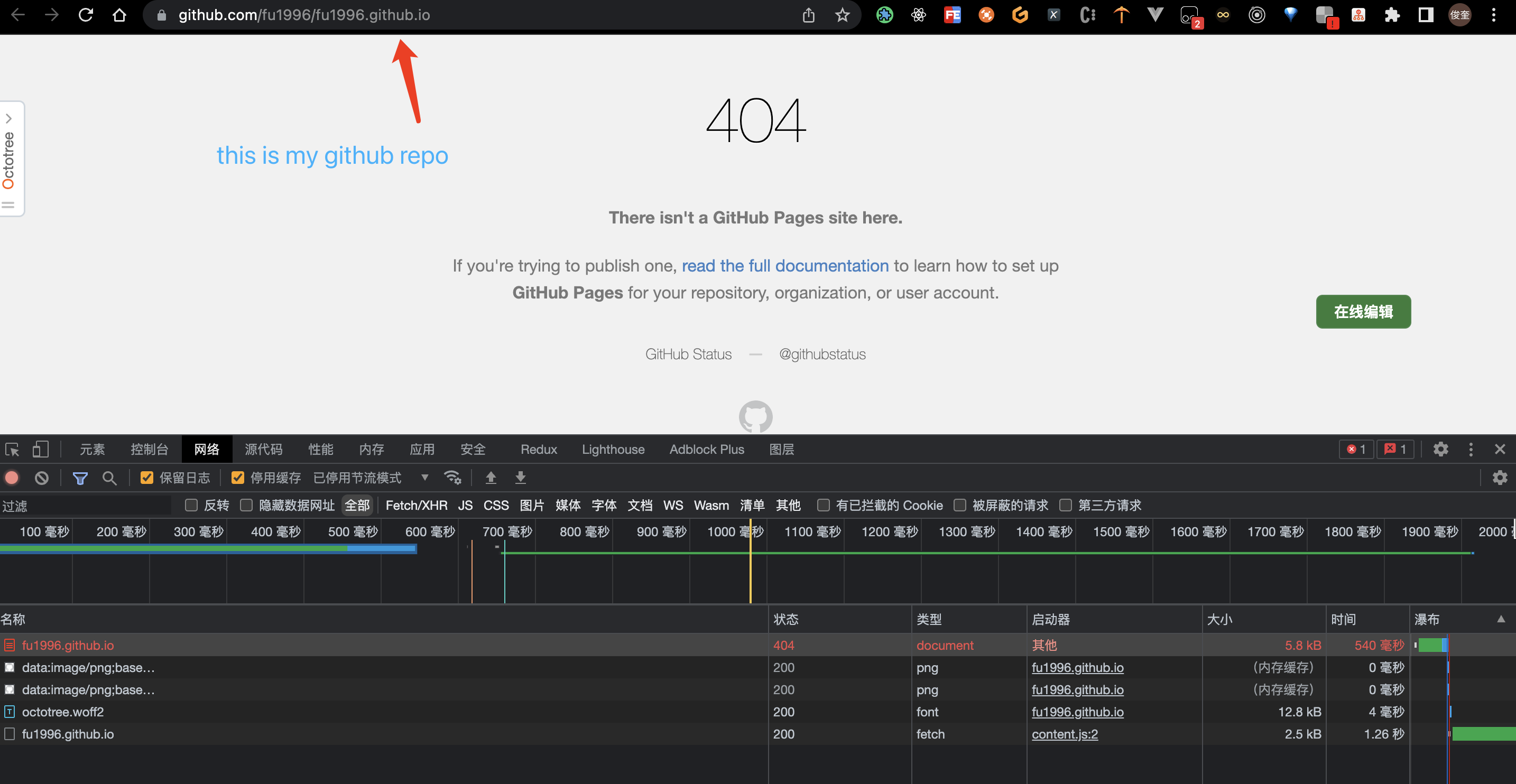Open the network filter funnel icon
The image size is (1516, 784).
click(x=80, y=478)
